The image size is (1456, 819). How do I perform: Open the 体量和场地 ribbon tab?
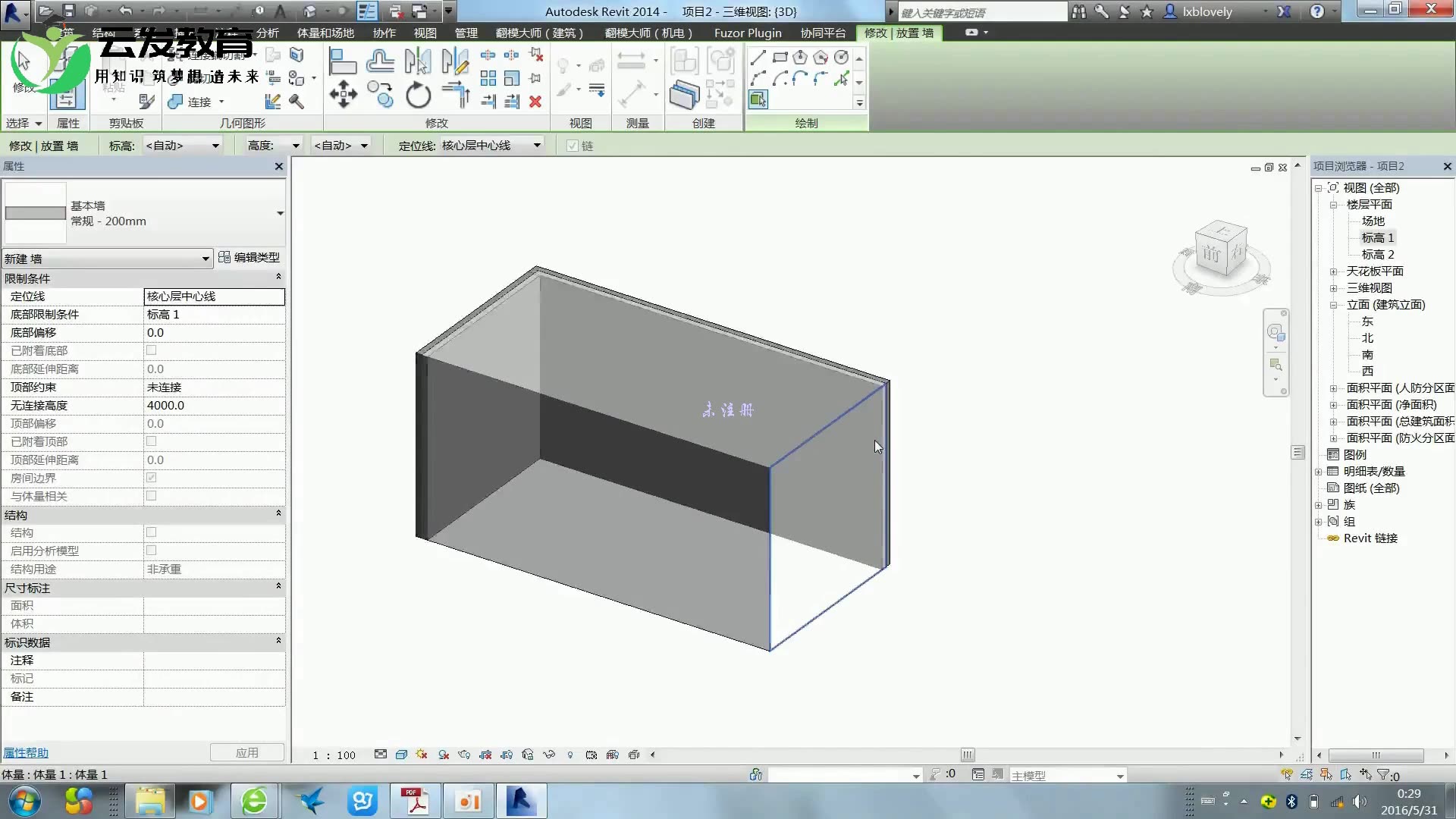click(x=325, y=33)
